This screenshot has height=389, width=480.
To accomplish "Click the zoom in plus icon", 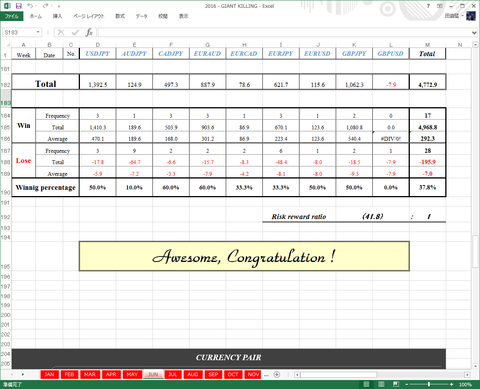I will (x=451, y=384).
